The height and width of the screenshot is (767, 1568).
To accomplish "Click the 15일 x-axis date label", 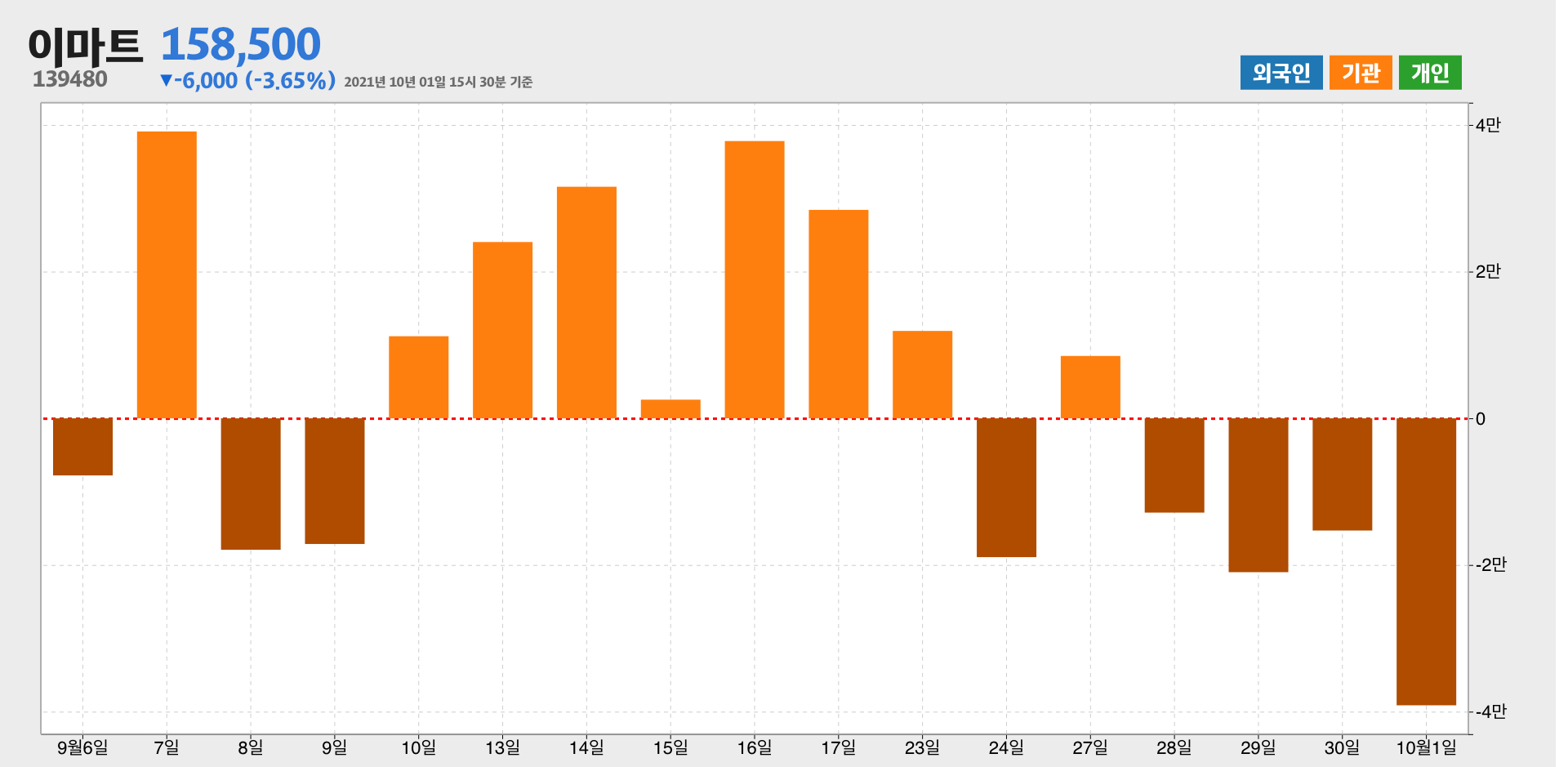I will (x=670, y=747).
